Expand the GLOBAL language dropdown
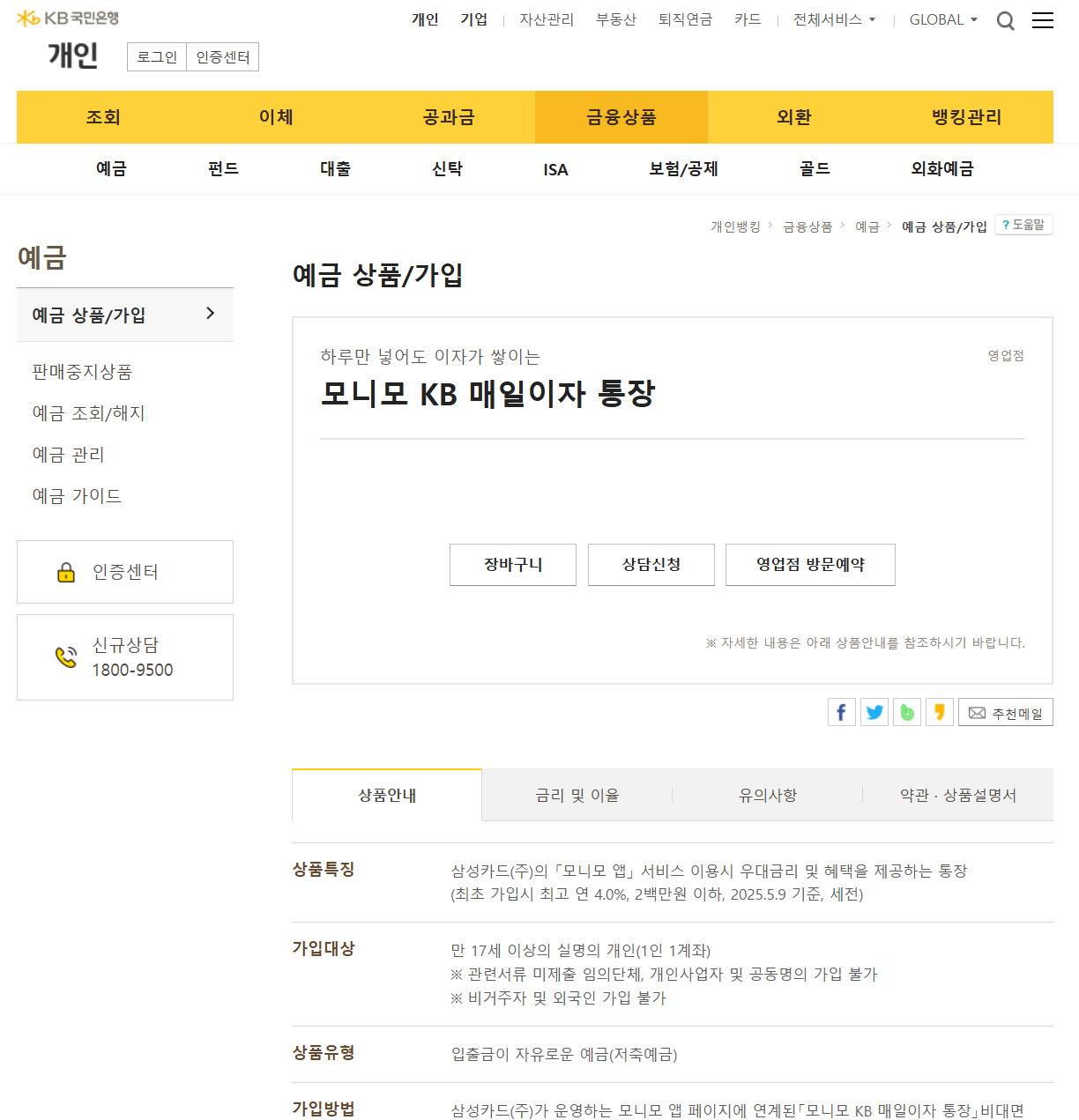This screenshot has height=1120, width=1079. [x=943, y=19]
